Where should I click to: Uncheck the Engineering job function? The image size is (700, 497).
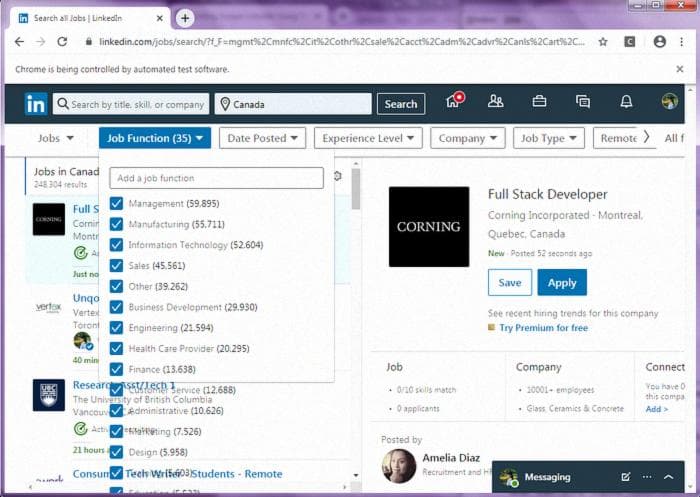[116, 327]
